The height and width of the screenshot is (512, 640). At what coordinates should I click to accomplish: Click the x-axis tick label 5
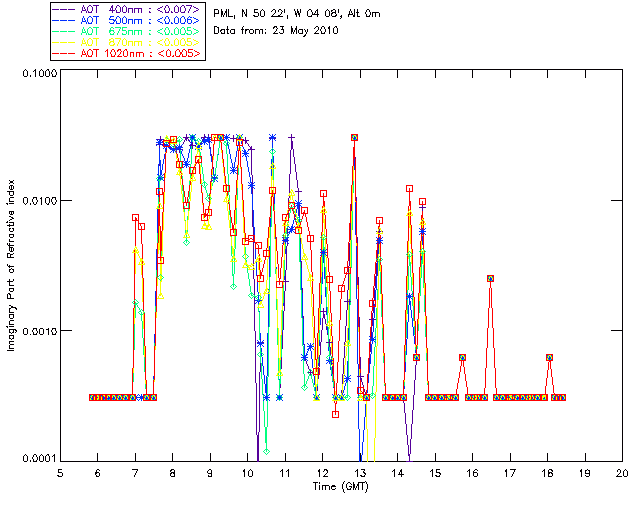tap(60, 472)
